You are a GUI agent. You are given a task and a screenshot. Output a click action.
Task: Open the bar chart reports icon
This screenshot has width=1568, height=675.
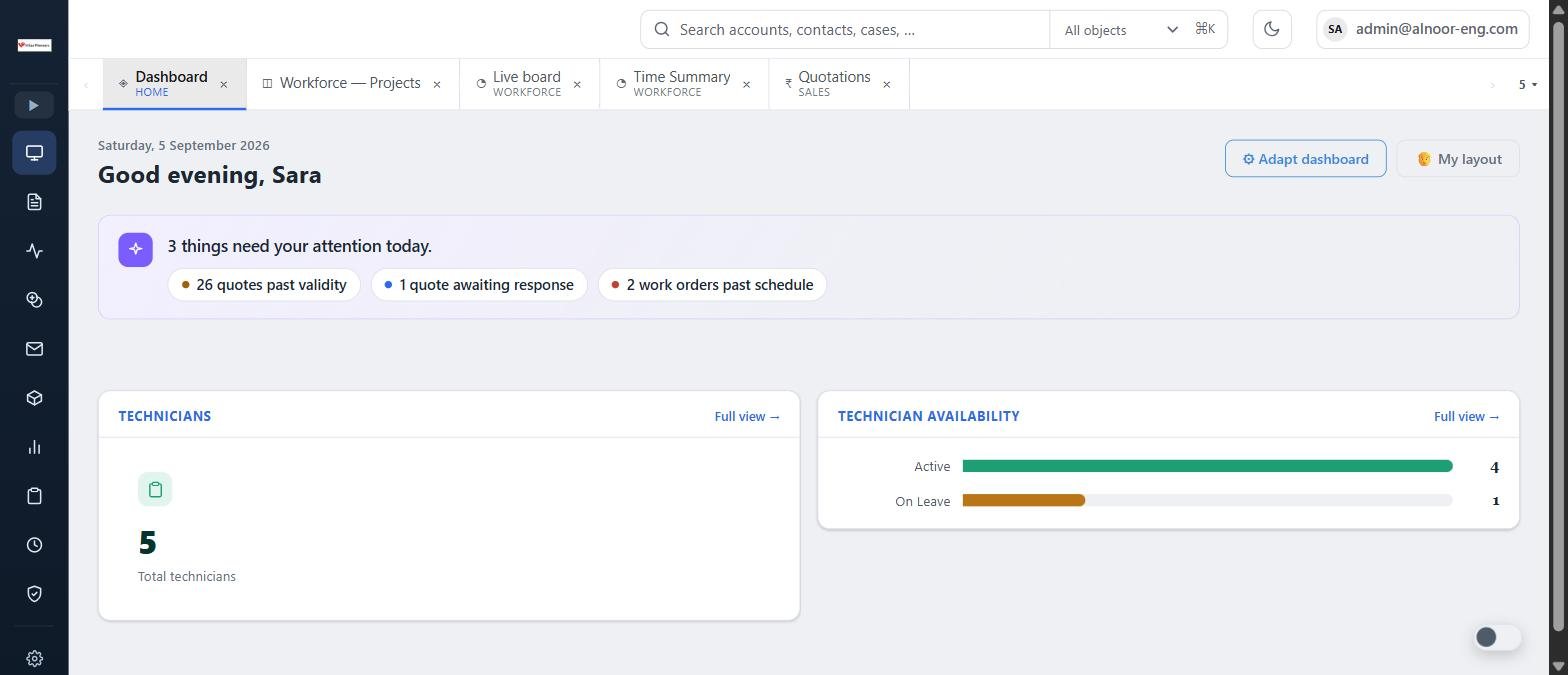[34, 447]
